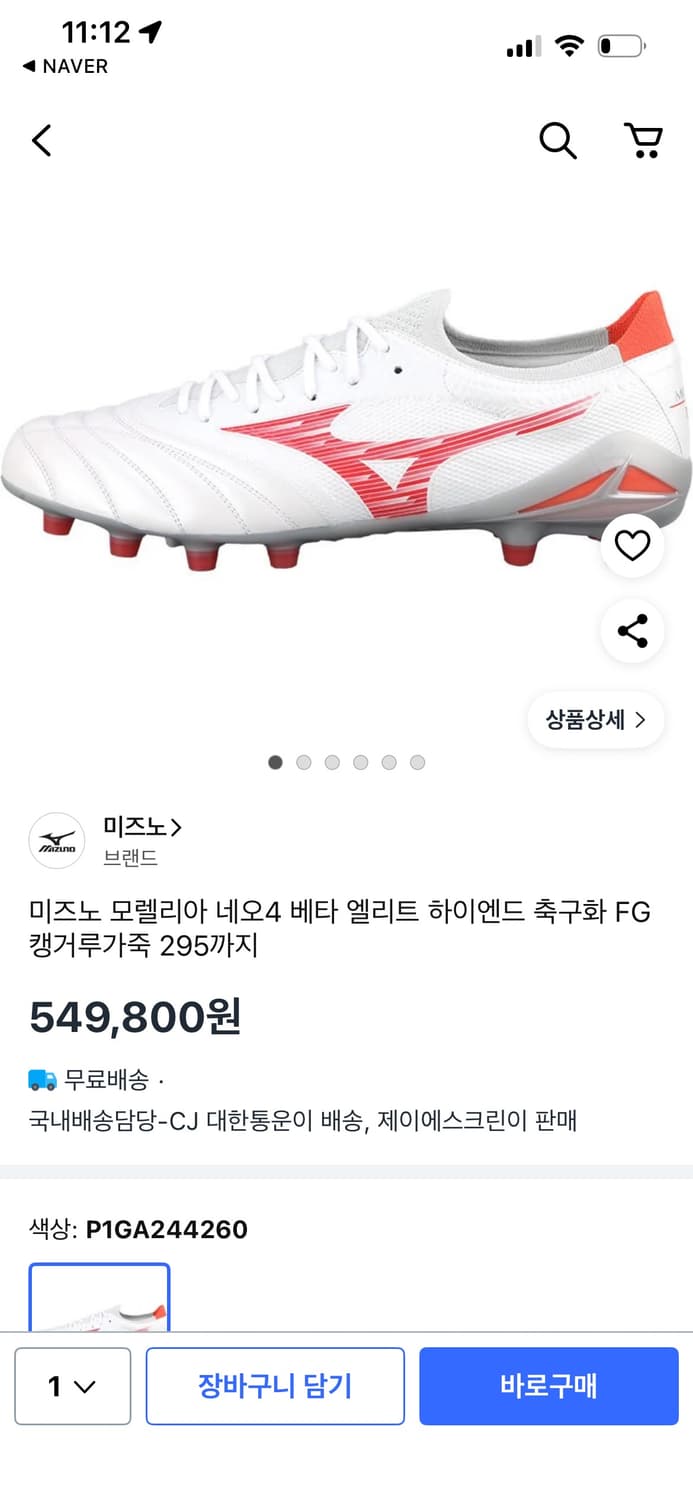
Task: Tap the main product shoe image
Action: (x=346, y=450)
